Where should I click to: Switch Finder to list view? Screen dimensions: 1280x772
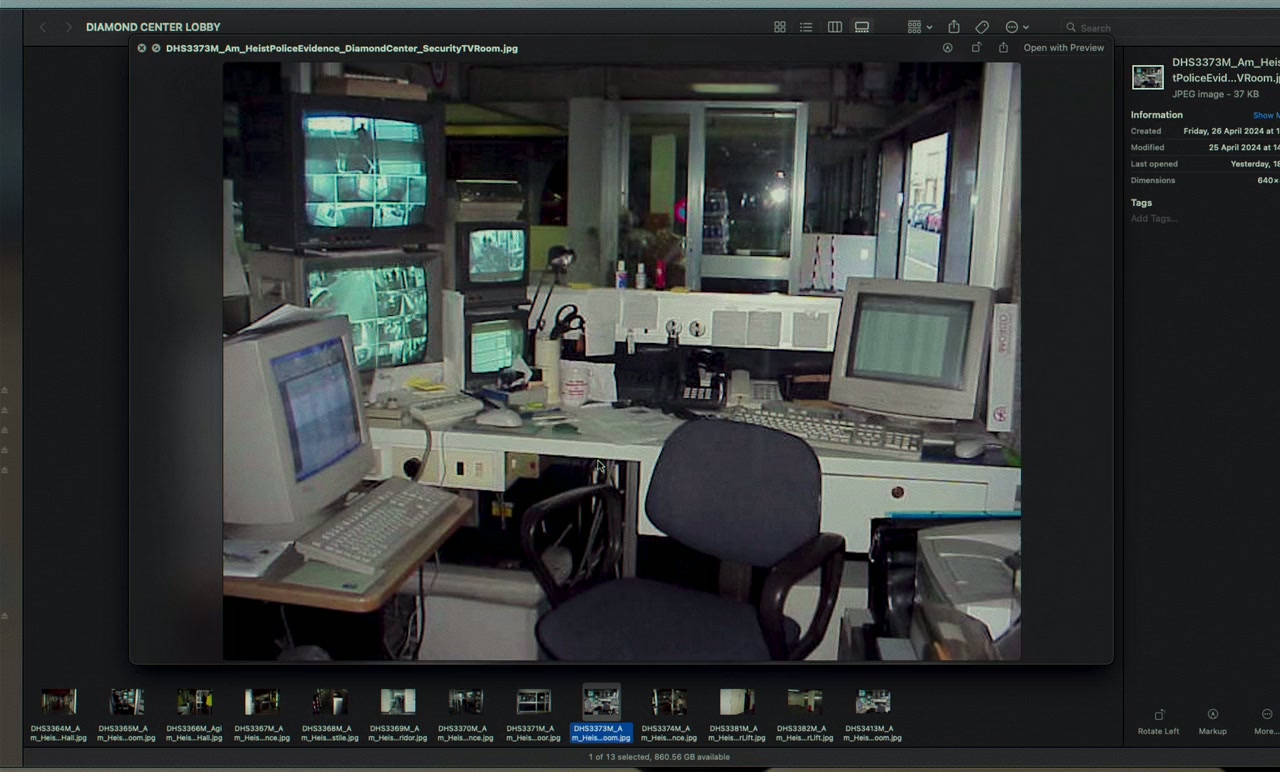806,27
